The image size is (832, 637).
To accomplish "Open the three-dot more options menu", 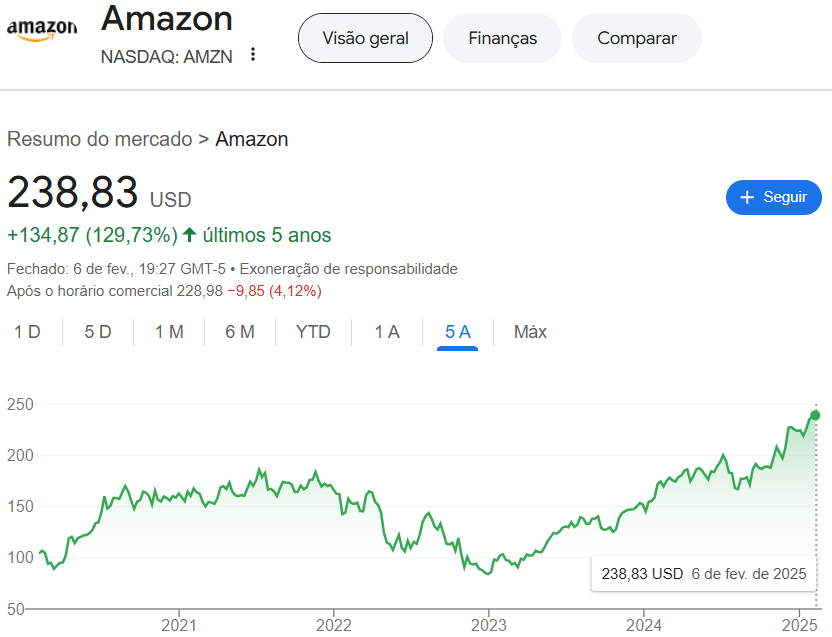I will click(253, 55).
